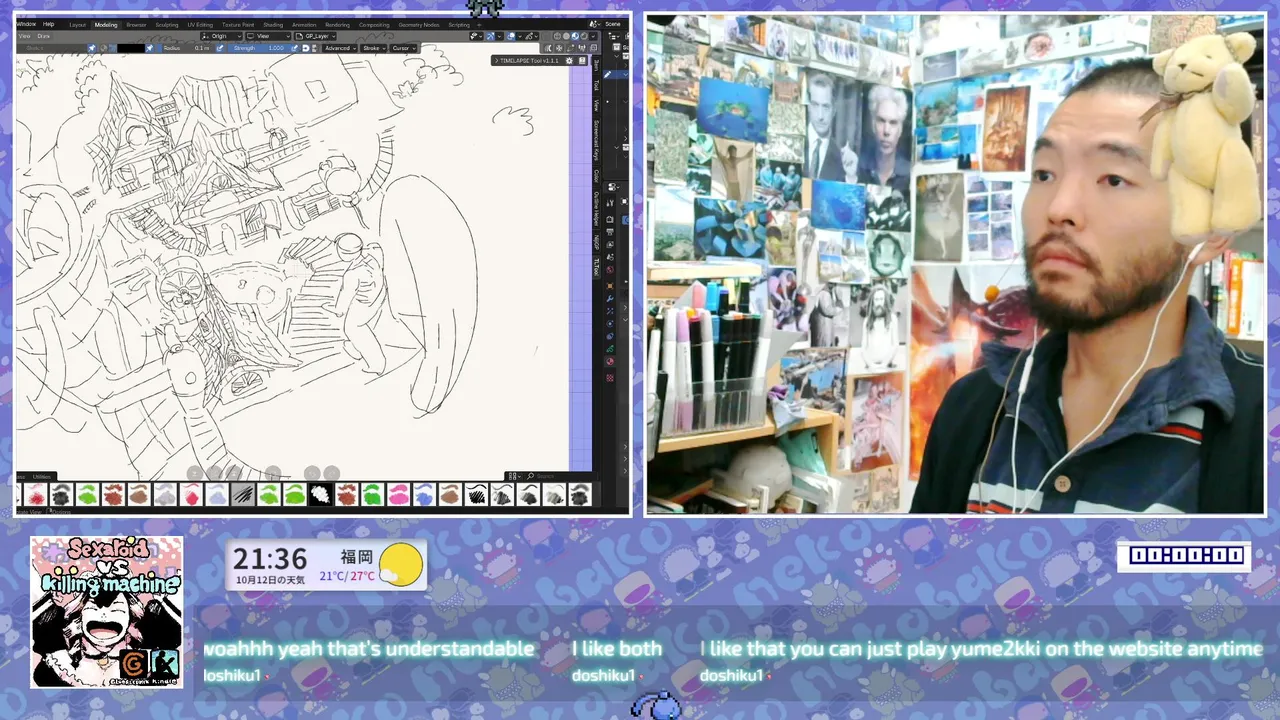Image resolution: width=1280 pixels, height=720 pixels.
Task: Expand the Advanced brush settings popover
Action: [x=340, y=48]
